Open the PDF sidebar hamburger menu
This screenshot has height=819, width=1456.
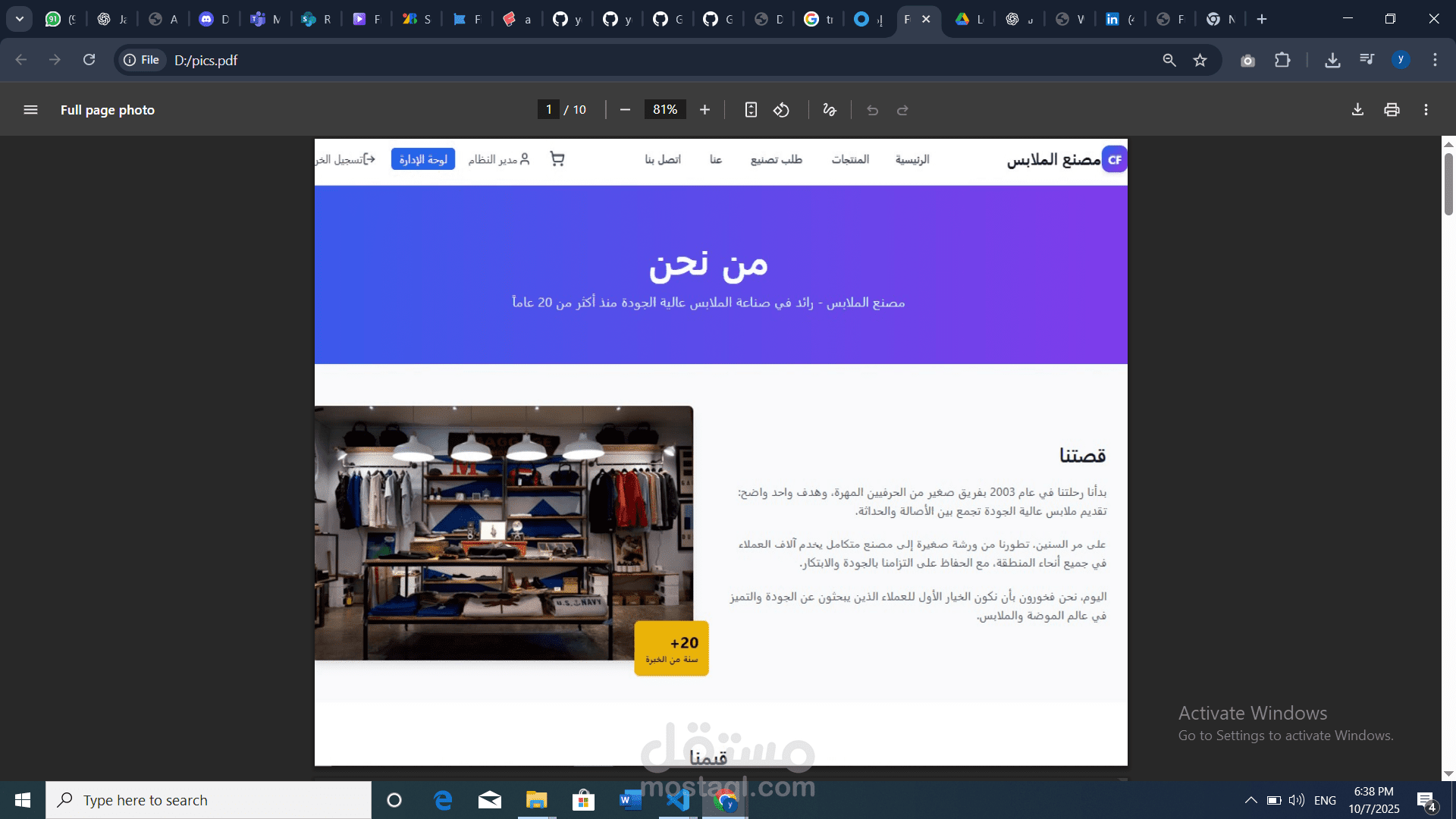[x=30, y=109]
